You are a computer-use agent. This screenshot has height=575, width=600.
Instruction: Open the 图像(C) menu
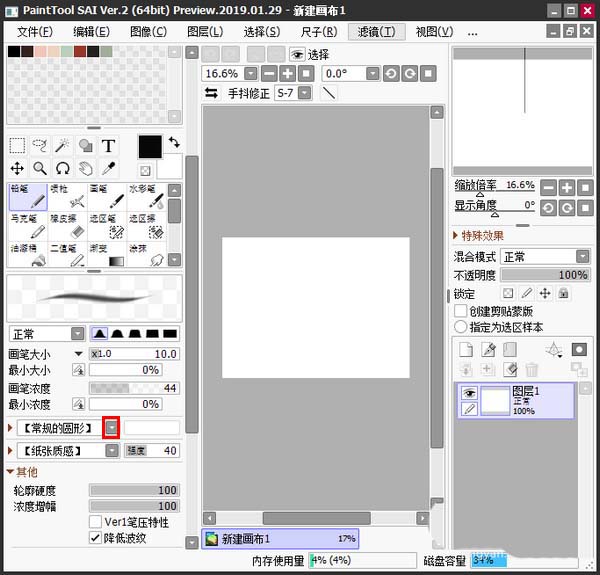tap(148, 32)
